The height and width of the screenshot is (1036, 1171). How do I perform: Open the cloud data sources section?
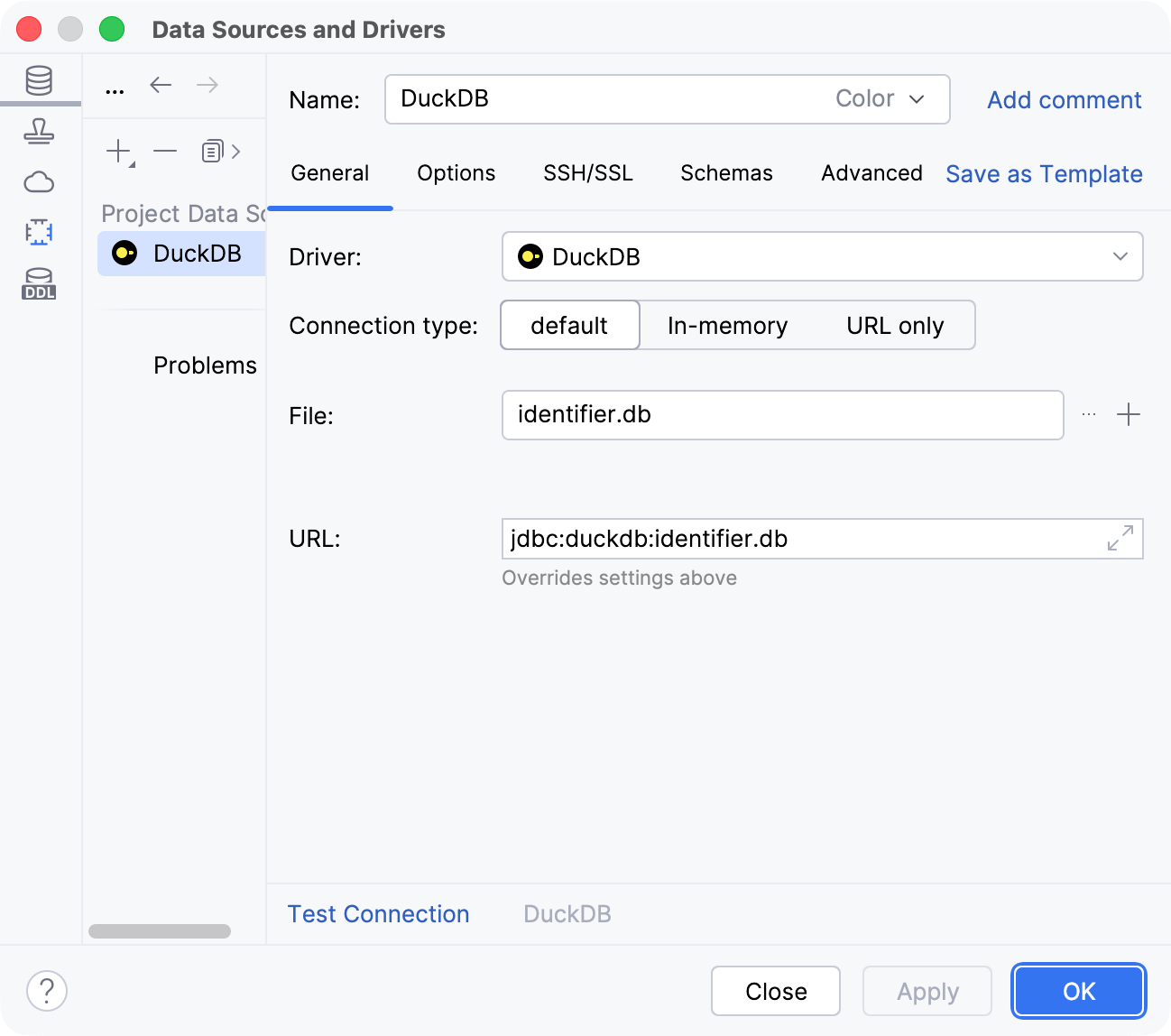coord(39,182)
